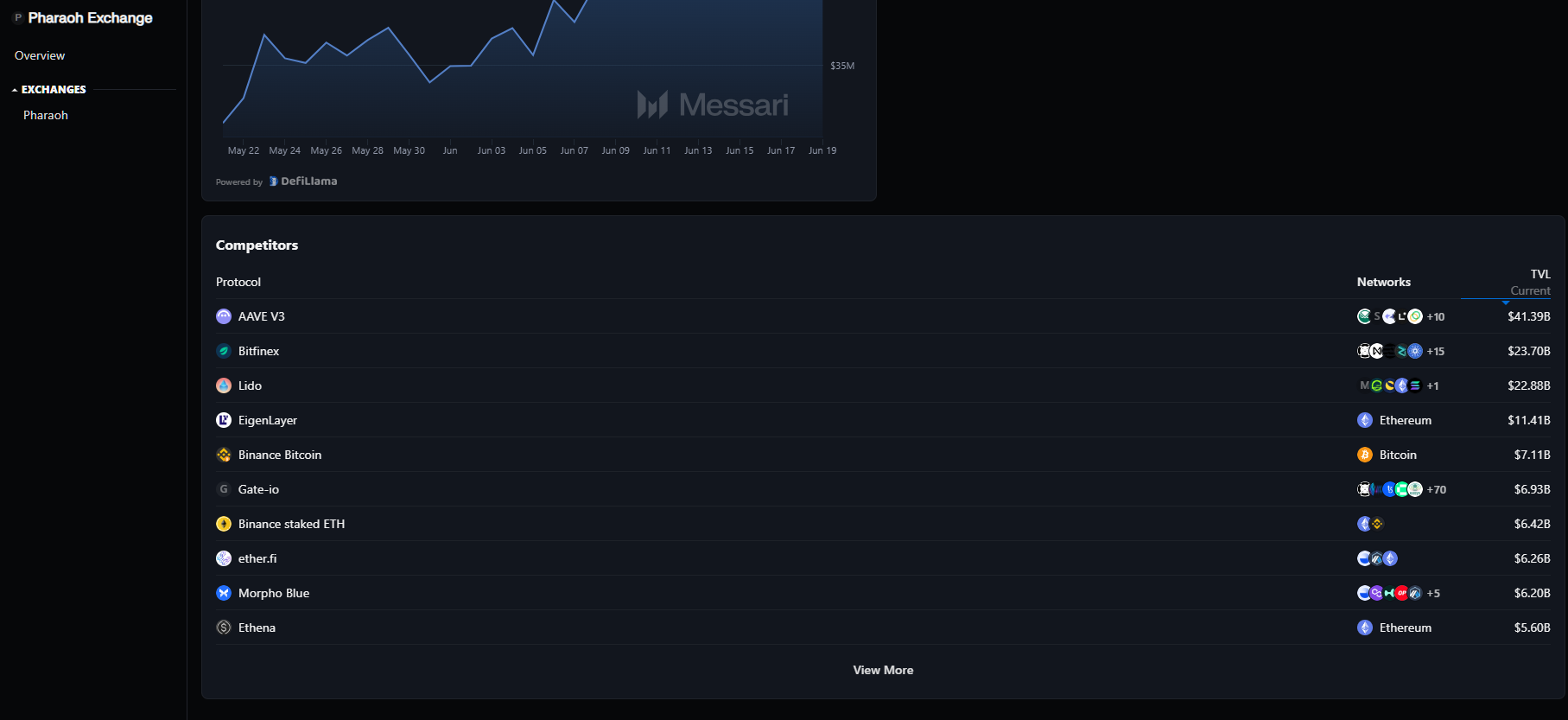Click the Pharaoh Exchange sidebar title
The height and width of the screenshot is (720, 1568).
click(91, 18)
